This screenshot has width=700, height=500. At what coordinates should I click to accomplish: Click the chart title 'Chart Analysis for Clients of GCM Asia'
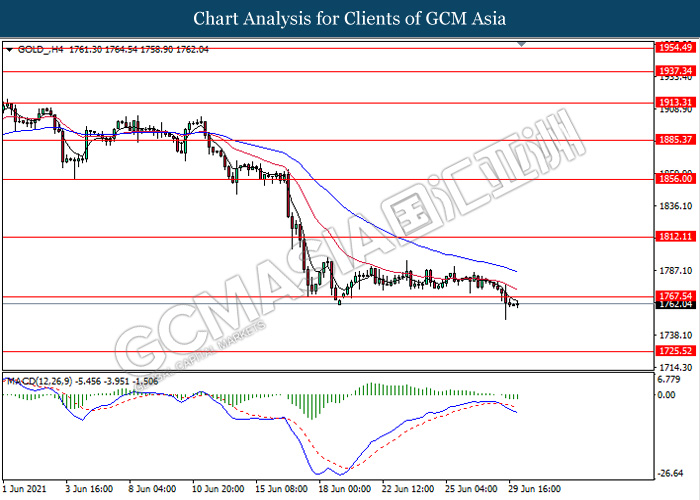(x=349, y=19)
